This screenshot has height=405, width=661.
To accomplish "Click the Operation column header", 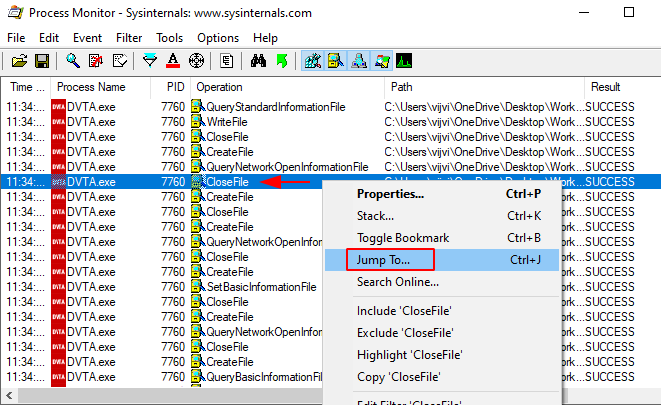I will click(x=288, y=87).
